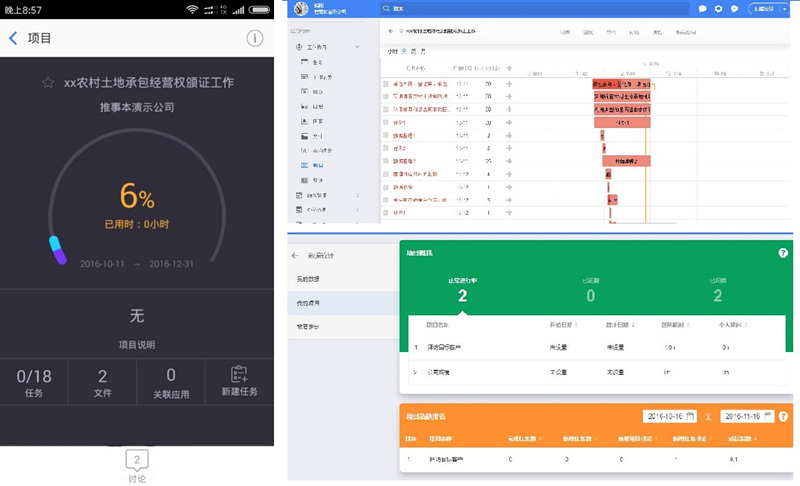
Task: Tap the 新建任务 clipboard icon
Action: [238, 375]
